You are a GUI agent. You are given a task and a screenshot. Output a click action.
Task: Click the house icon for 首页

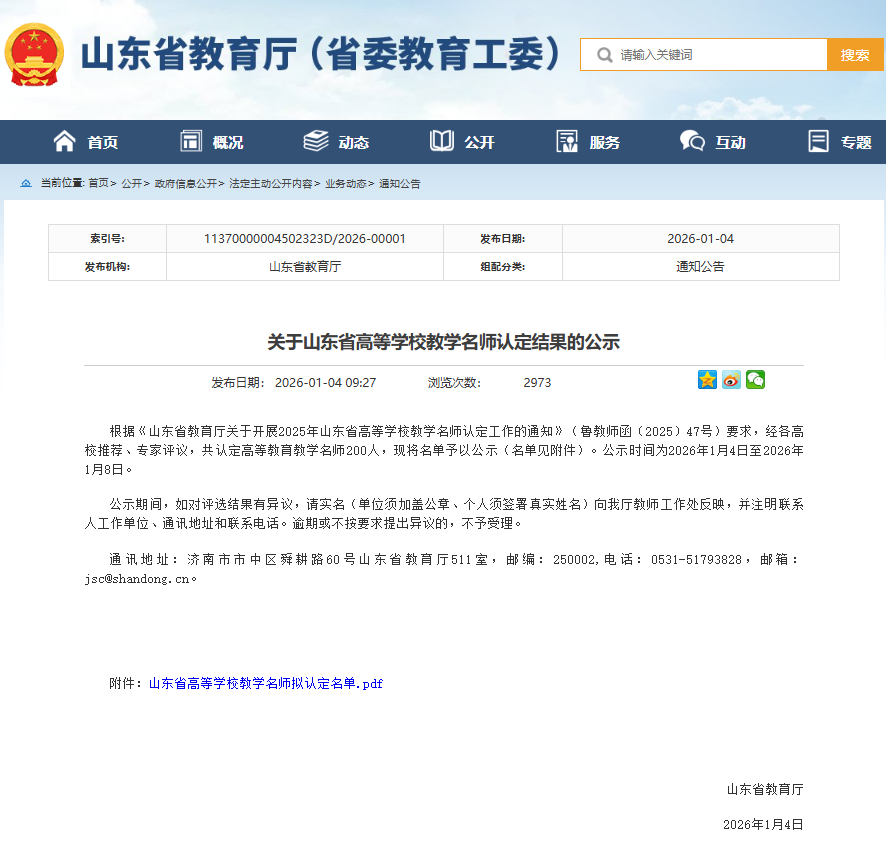65,142
